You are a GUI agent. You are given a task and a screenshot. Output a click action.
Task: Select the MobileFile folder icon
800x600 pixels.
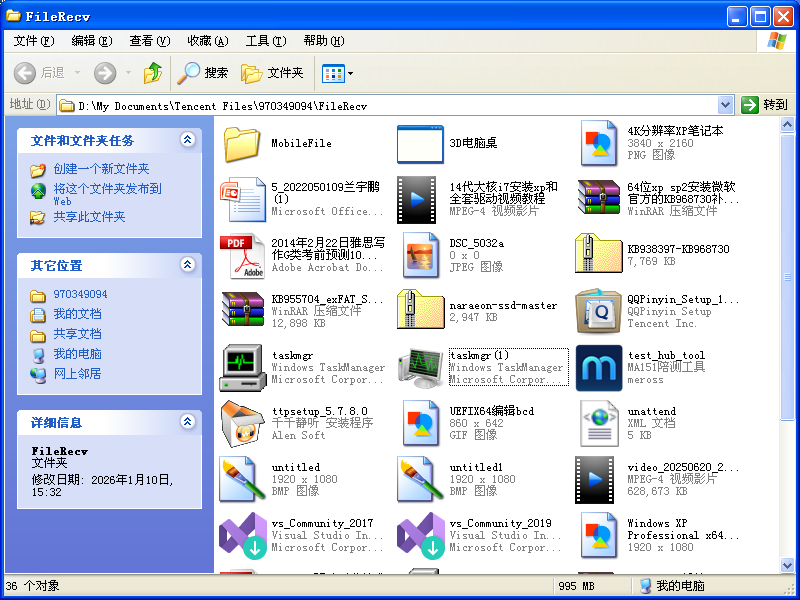coord(242,144)
